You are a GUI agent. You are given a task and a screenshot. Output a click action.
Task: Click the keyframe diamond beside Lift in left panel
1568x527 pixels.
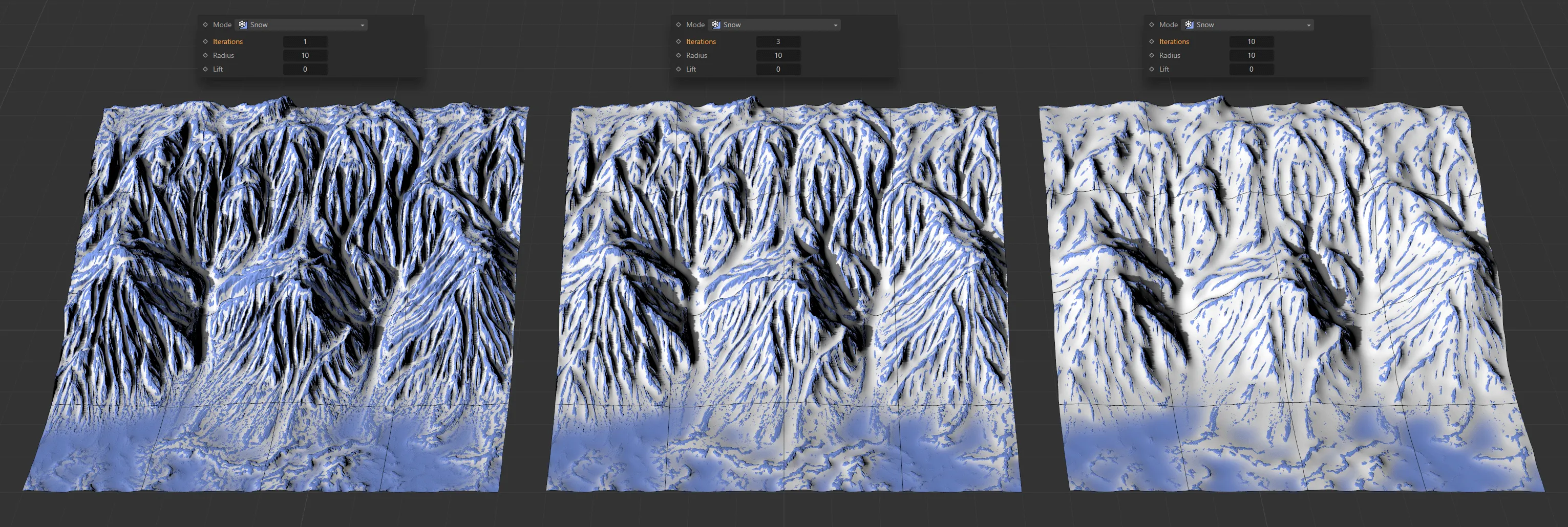tap(204, 69)
